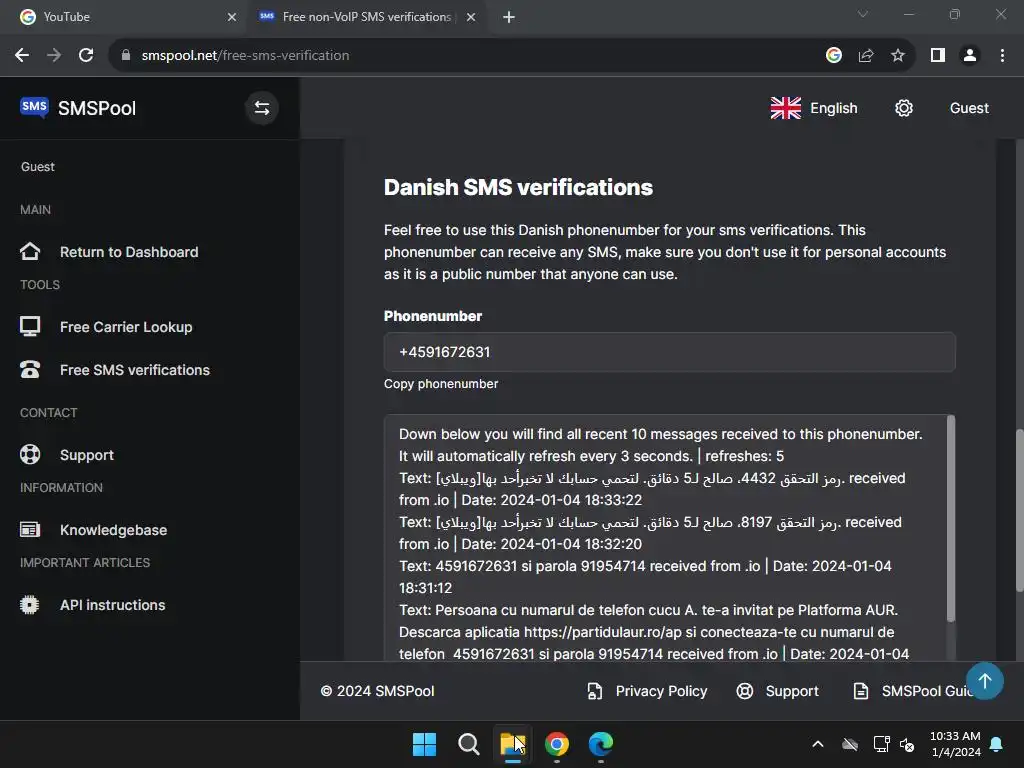
Task: Reload the page with the refresh icon
Action: [x=86, y=56]
